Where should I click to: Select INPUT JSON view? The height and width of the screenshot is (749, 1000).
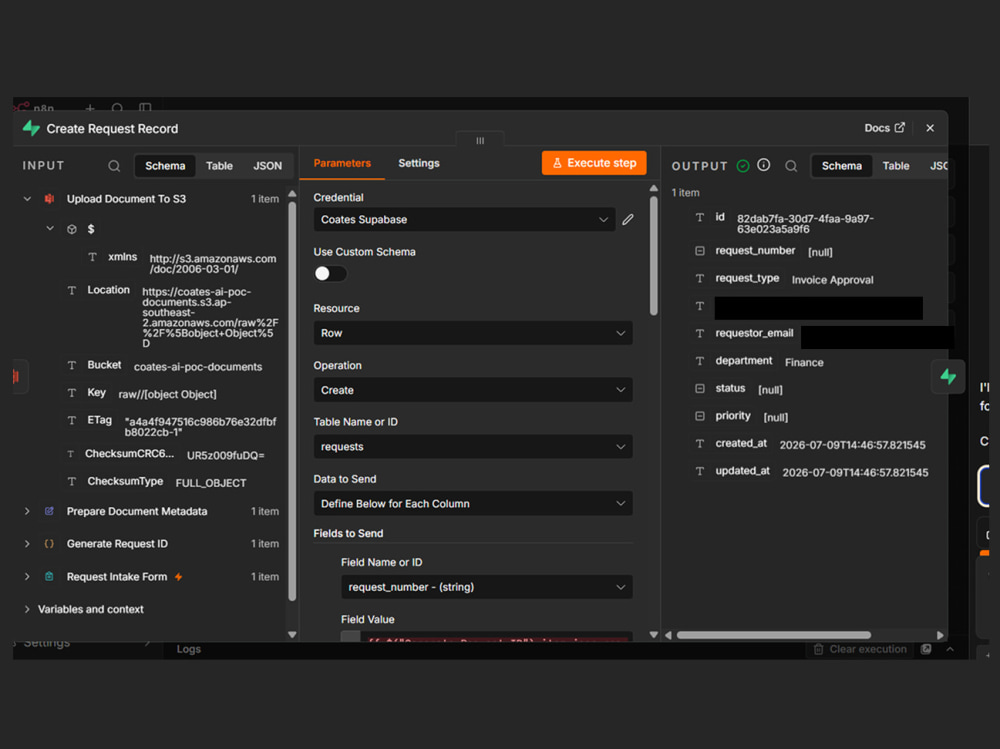267,166
